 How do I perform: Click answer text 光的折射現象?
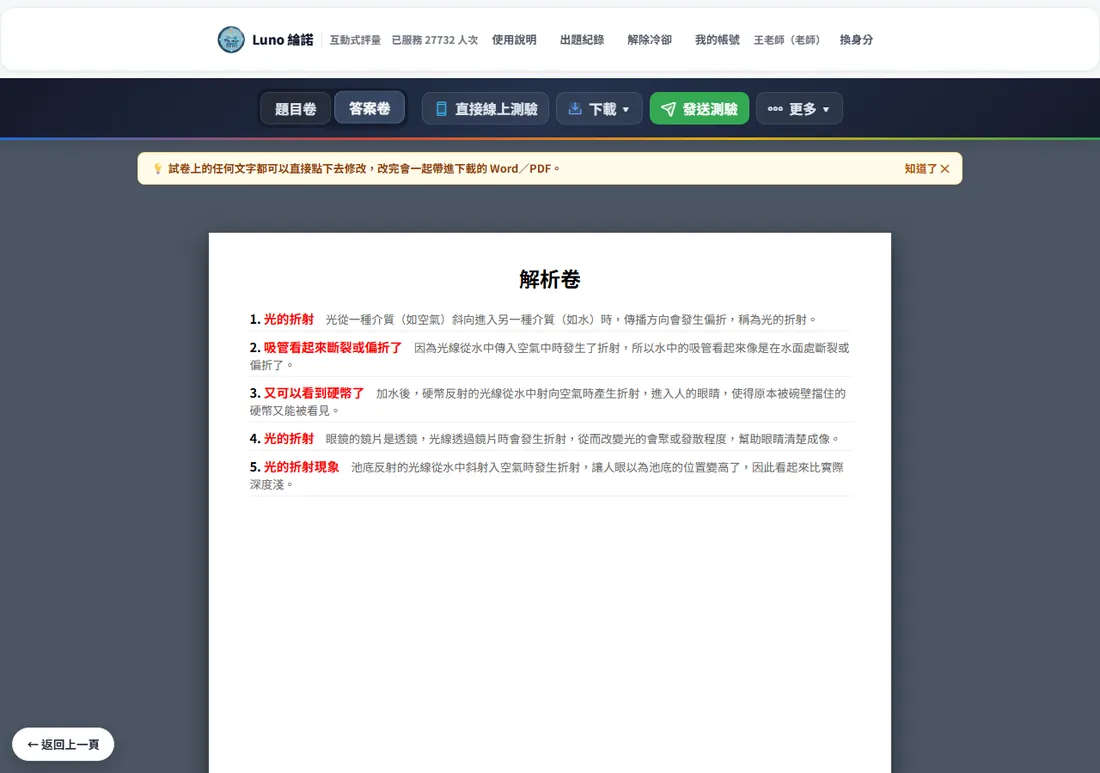[302, 466]
